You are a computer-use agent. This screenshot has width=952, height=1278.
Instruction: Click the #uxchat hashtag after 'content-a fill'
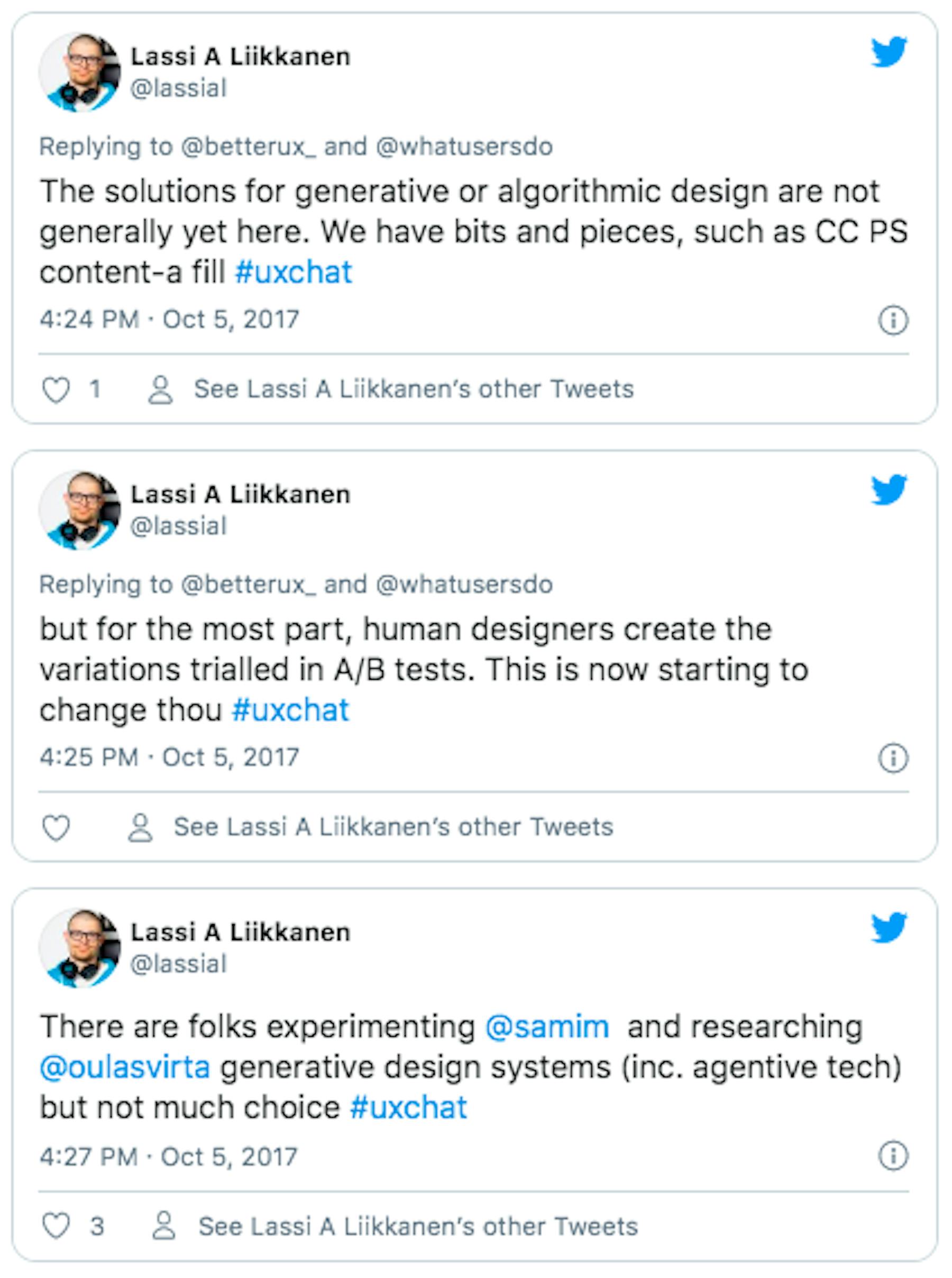click(x=294, y=272)
